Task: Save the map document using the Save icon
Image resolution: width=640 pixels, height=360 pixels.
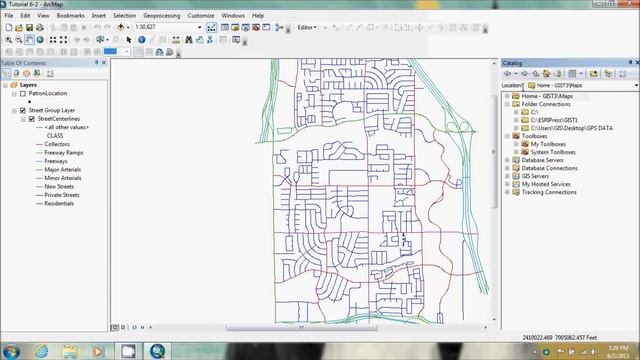Action: pyautogui.click(x=29, y=27)
